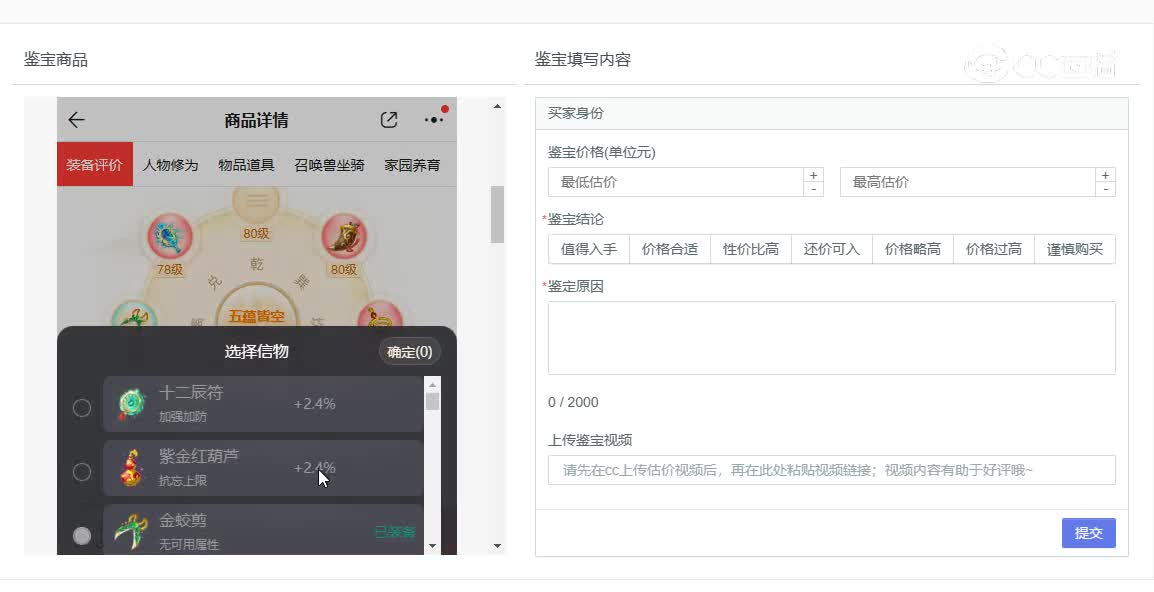The image size is (1154, 592).
Task: Click the +2.4% value of 十二辰符
Action: click(315, 404)
